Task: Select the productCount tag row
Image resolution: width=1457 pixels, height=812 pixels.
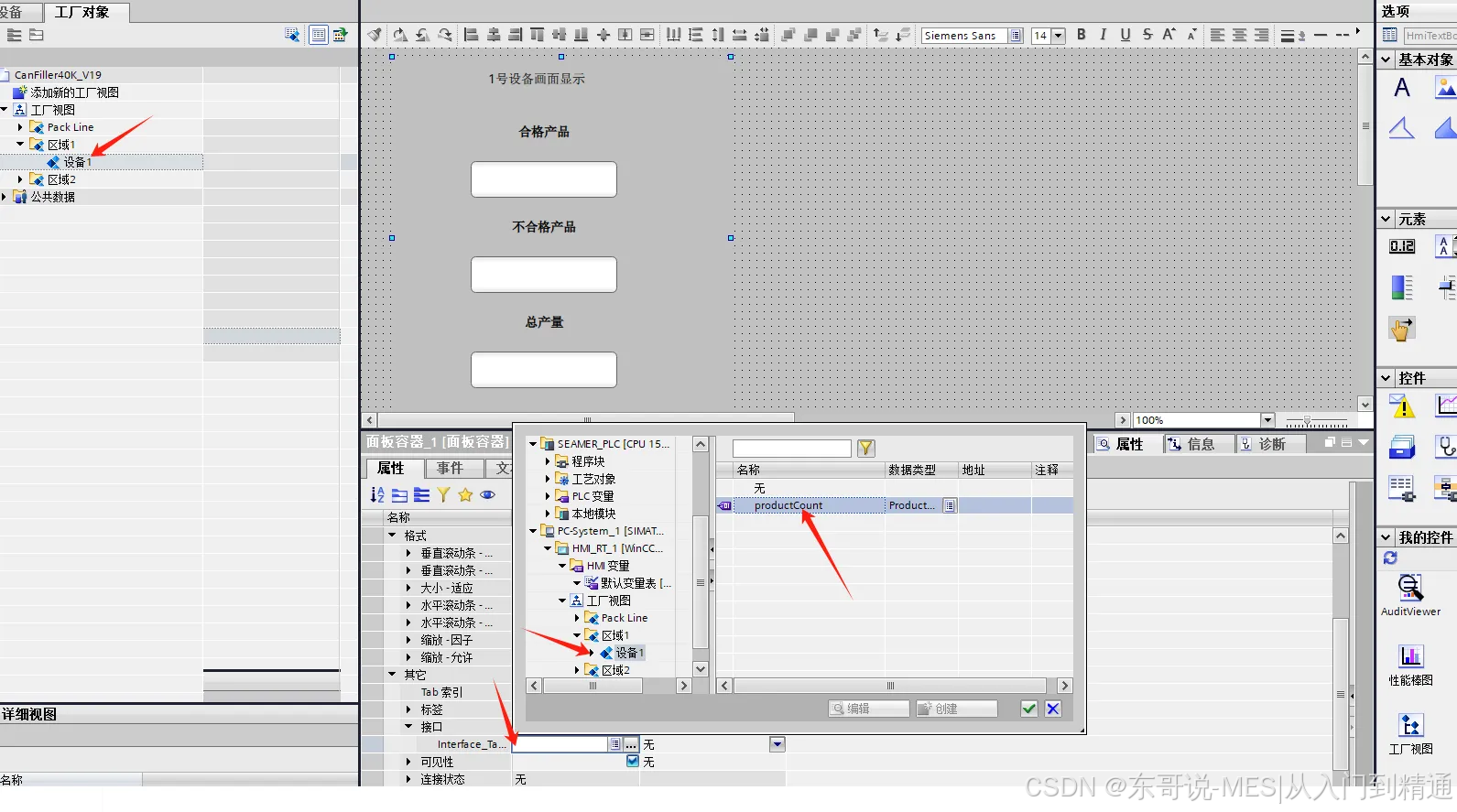Action: [895, 505]
